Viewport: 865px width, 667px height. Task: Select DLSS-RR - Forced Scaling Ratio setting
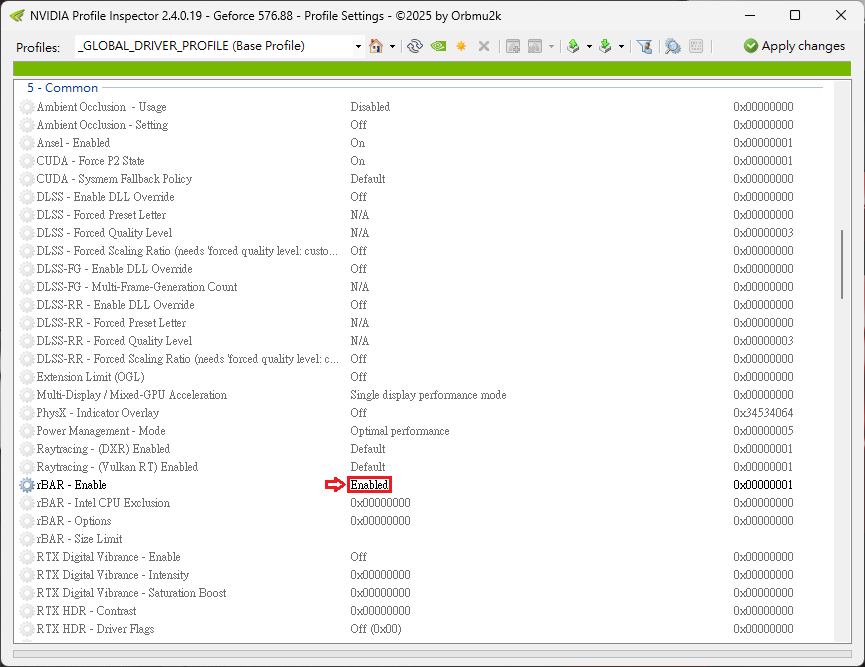point(188,359)
